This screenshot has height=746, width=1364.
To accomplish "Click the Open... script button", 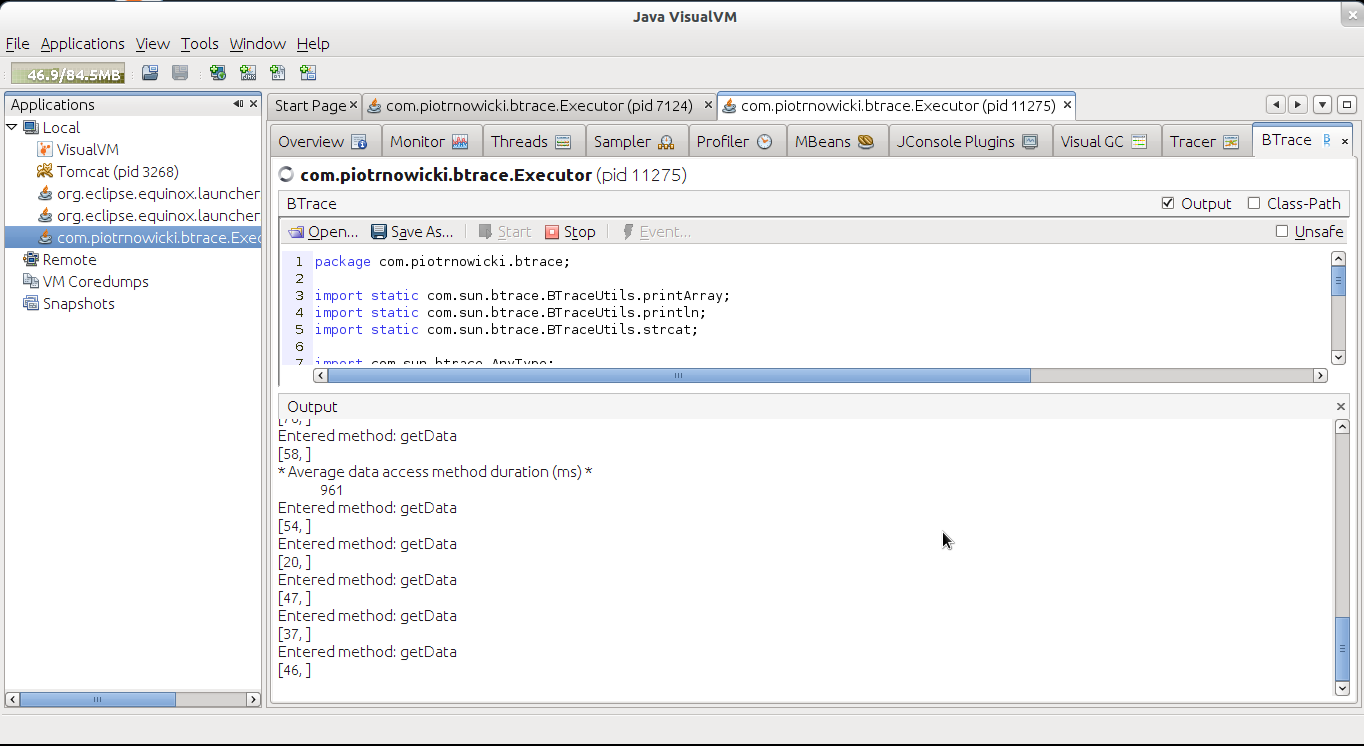I will tap(323, 231).
